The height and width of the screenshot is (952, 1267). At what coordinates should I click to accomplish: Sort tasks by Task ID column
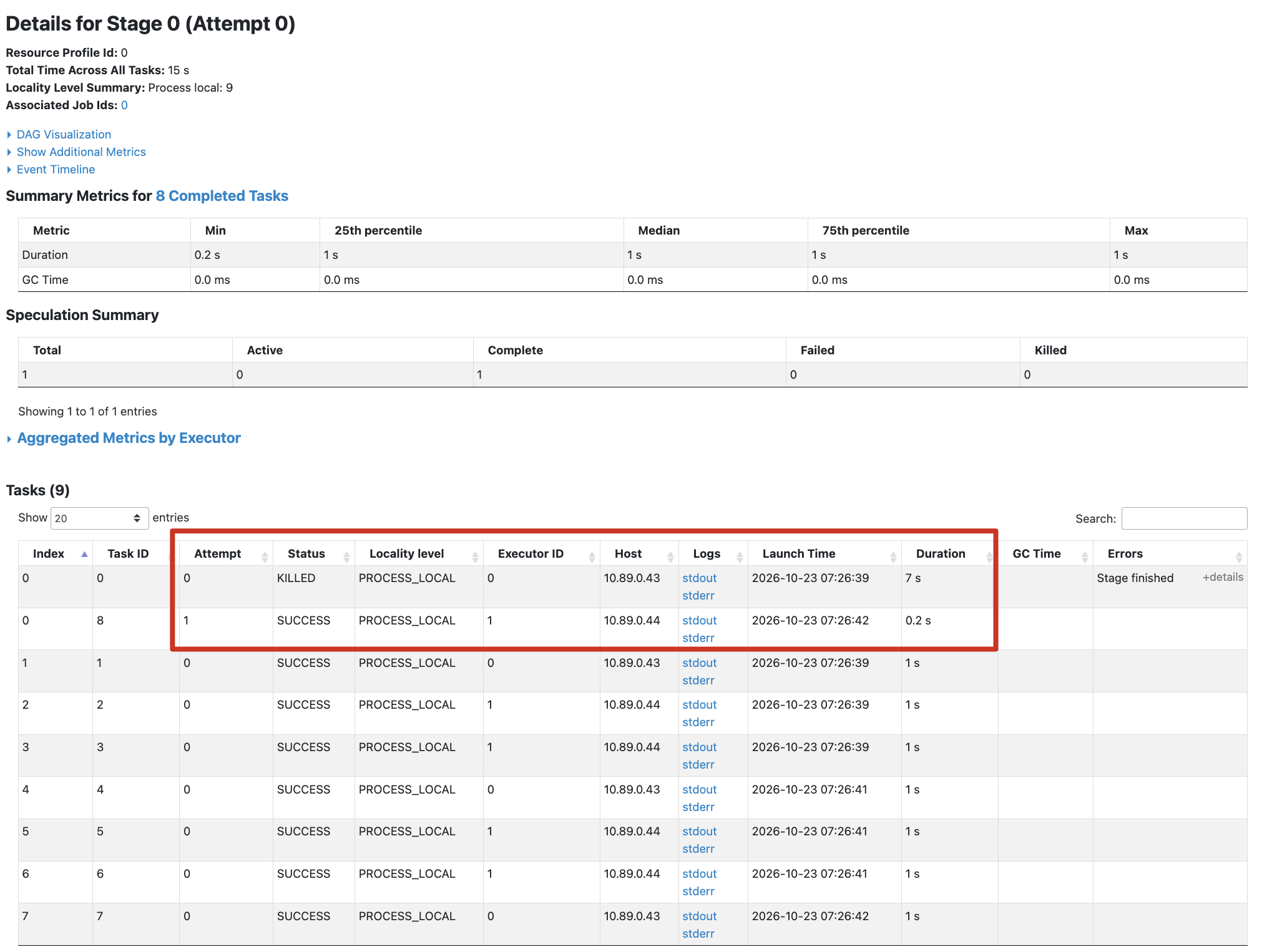(136, 554)
